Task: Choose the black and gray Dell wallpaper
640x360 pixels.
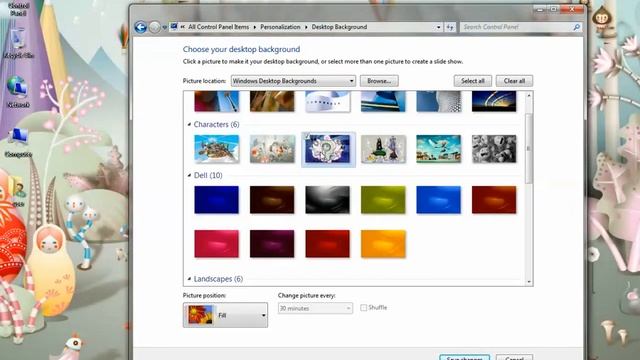Action: [328, 200]
